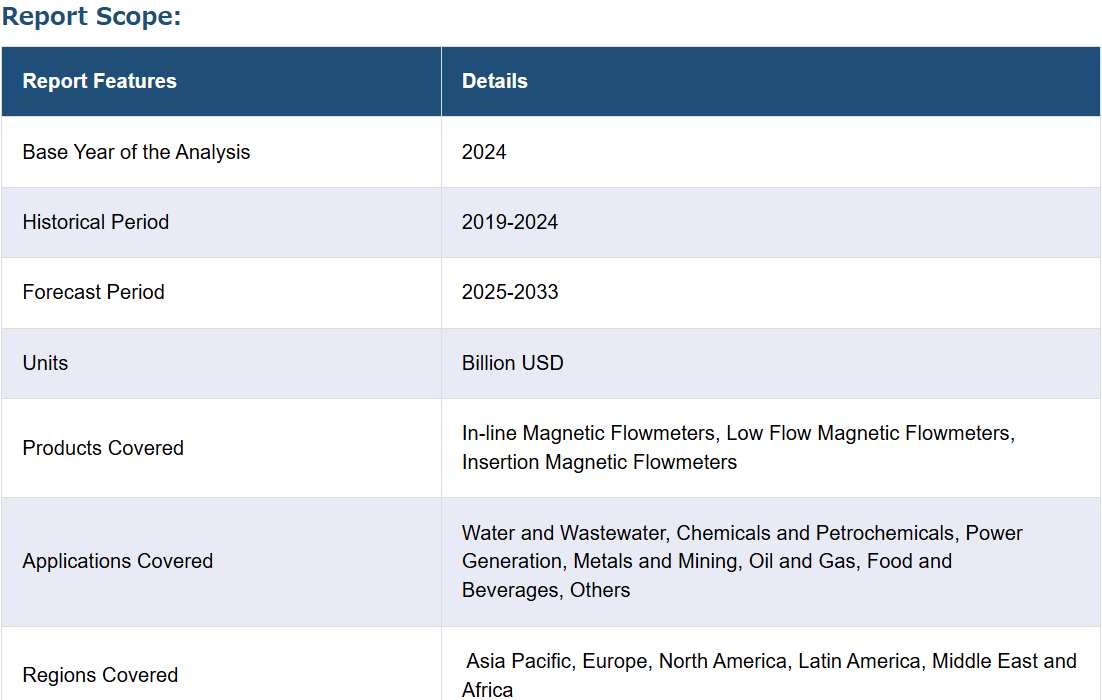The height and width of the screenshot is (700, 1102).
Task: Click the In-line Magnetic Flowmeters text
Action: coord(590,433)
